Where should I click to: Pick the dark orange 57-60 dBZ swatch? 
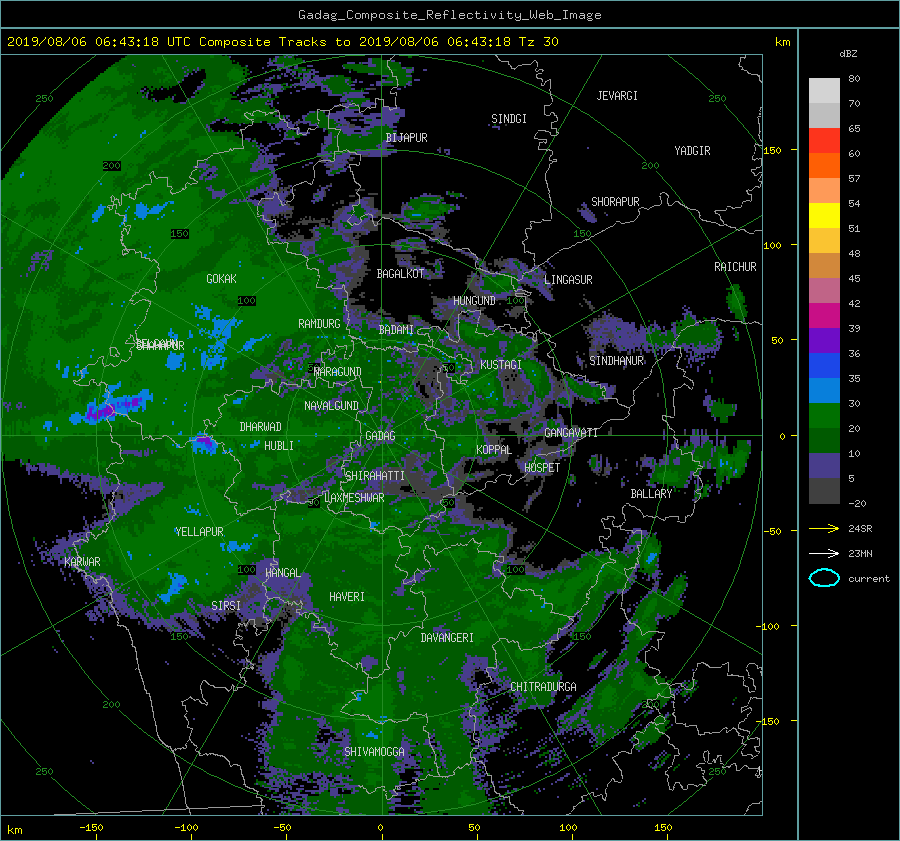pyautogui.click(x=824, y=166)
